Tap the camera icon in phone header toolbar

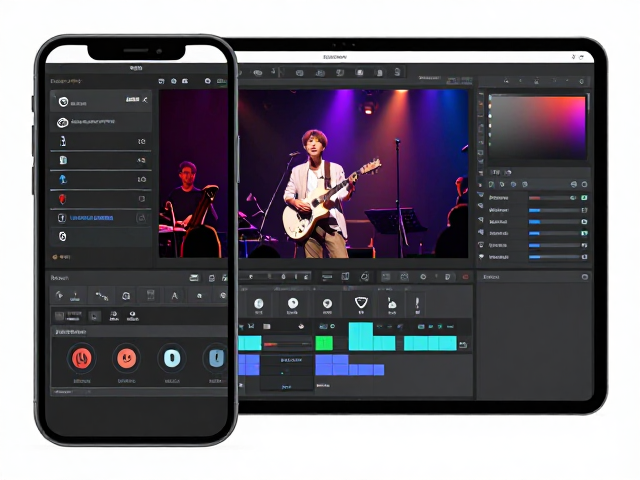click(185, 81)
